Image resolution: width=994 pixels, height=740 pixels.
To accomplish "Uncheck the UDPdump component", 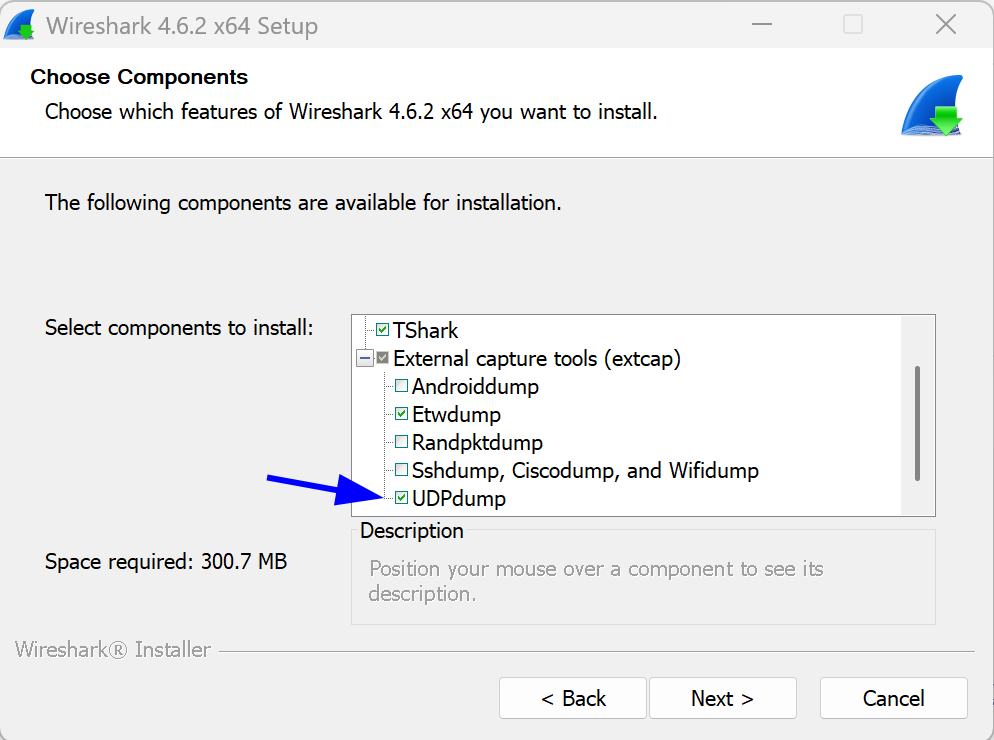I will [401, 497].
